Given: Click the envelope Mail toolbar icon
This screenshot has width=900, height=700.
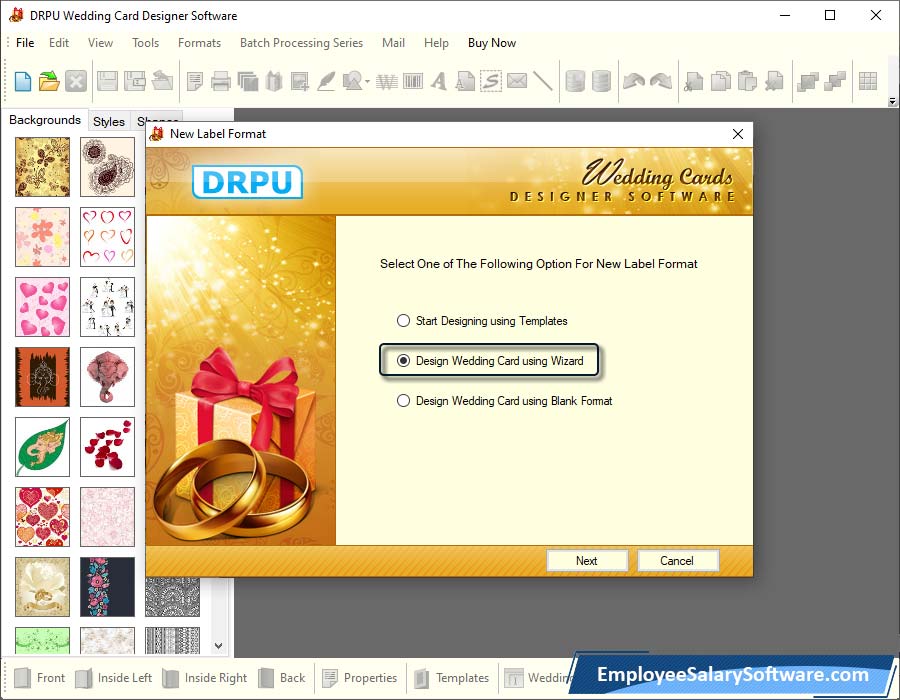Looking at the screenshot, I should tap(517, 80).
